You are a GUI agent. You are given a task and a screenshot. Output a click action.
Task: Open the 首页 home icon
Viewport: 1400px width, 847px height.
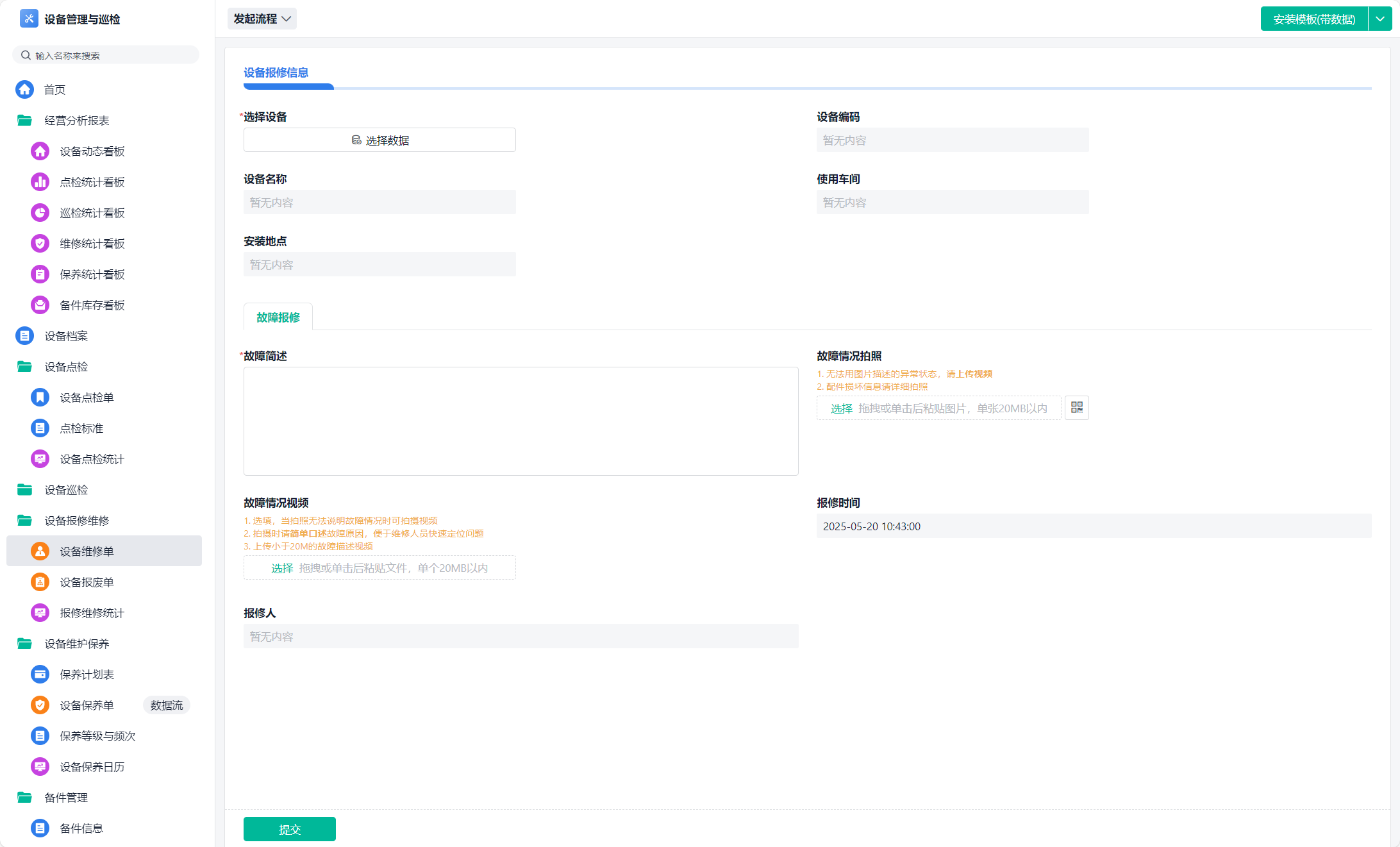[x=25, y=90]
